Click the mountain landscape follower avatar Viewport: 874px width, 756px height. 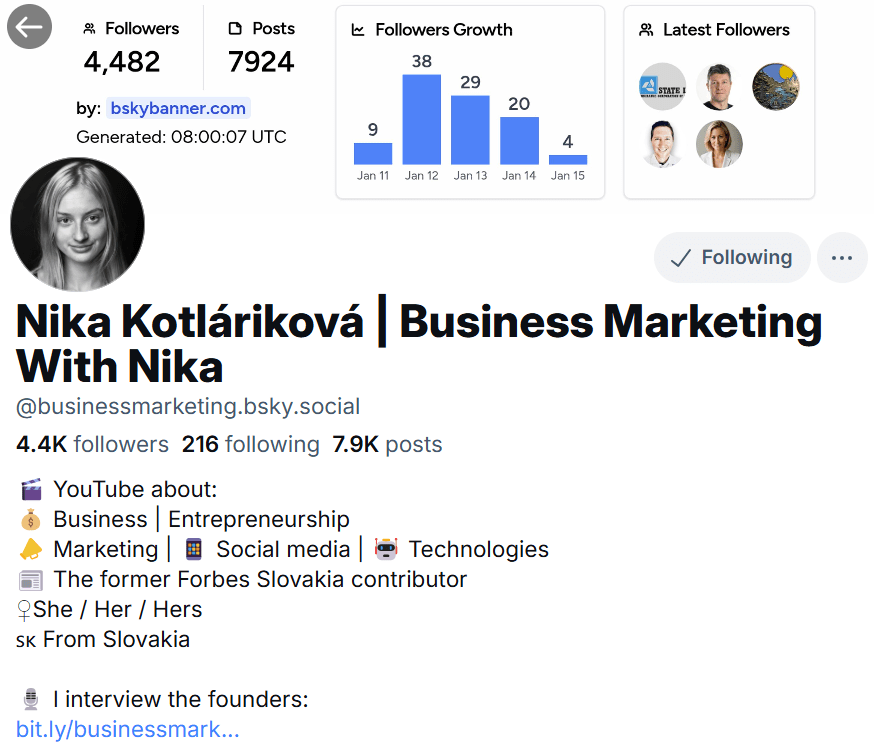(x=776, y=86)
